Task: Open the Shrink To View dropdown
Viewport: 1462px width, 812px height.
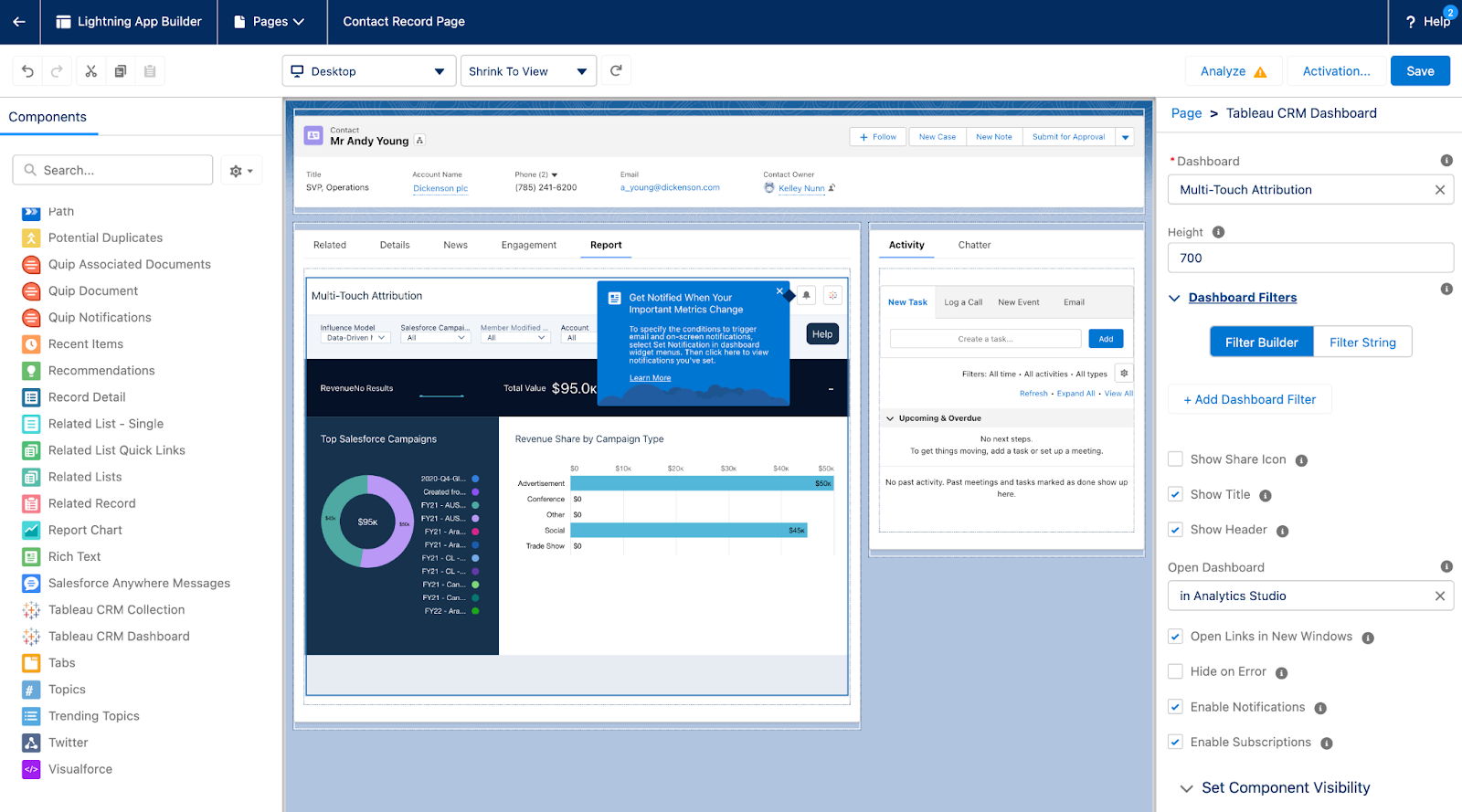Action: pos(527,71)
